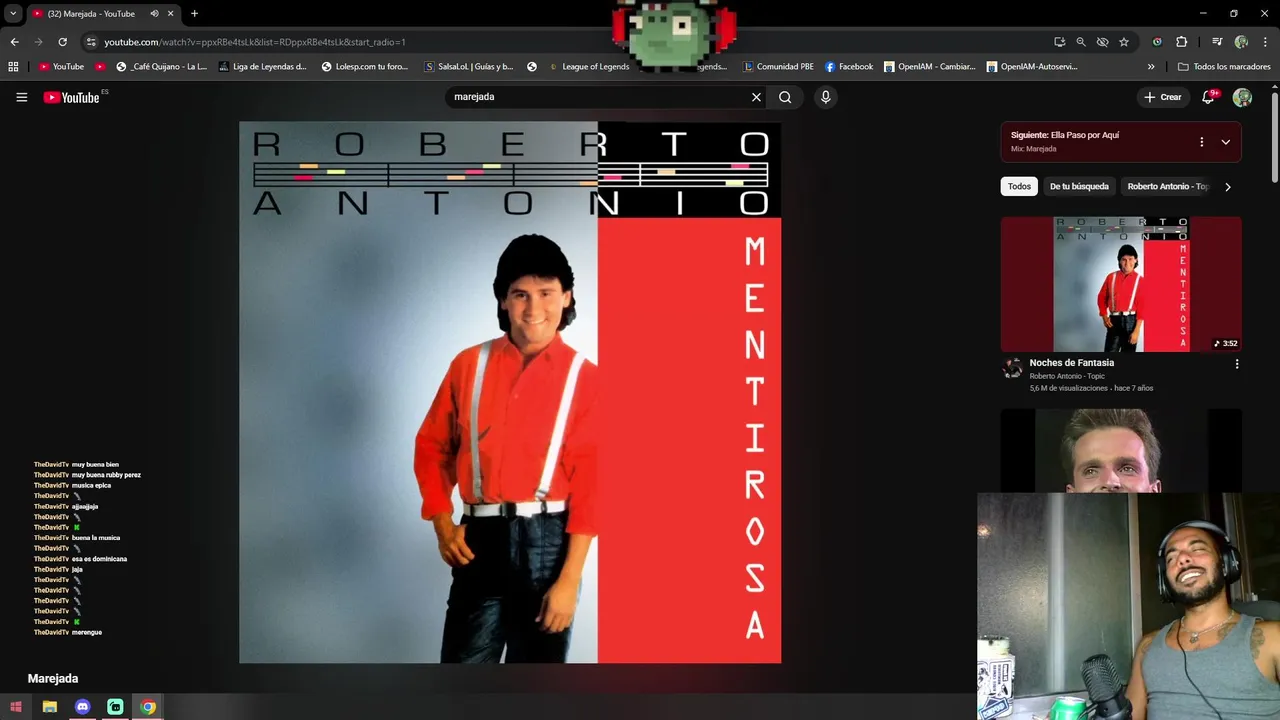Go back with browser back arrow
This screenshot has width=1280, height=720.
pyautogui.click(x=14, y=42)
